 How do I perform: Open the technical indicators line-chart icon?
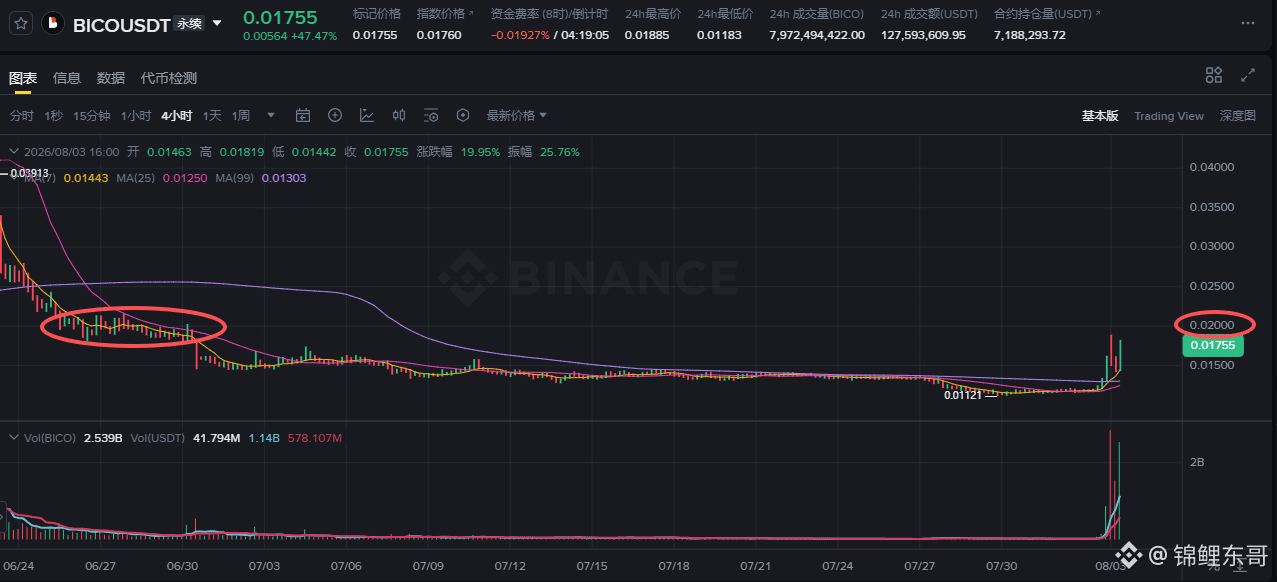pos(367,115)
